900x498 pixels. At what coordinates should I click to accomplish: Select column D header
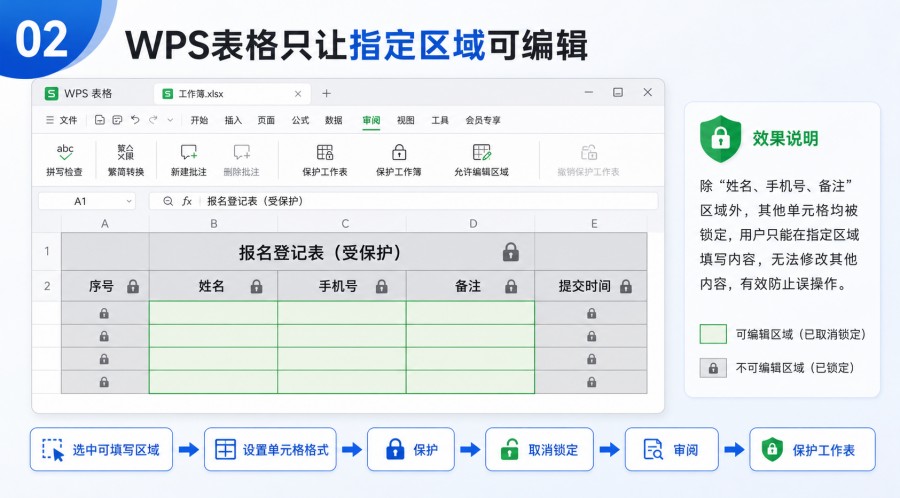coord(471,224)
